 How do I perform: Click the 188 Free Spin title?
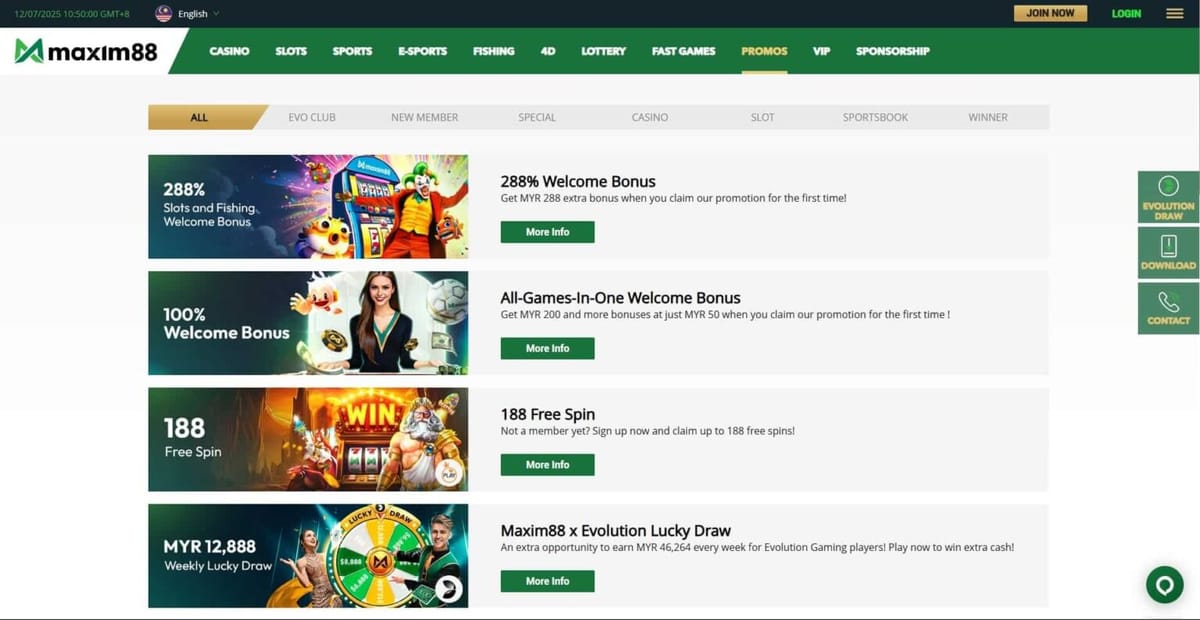pyautogui.click(x=548, y=414)
